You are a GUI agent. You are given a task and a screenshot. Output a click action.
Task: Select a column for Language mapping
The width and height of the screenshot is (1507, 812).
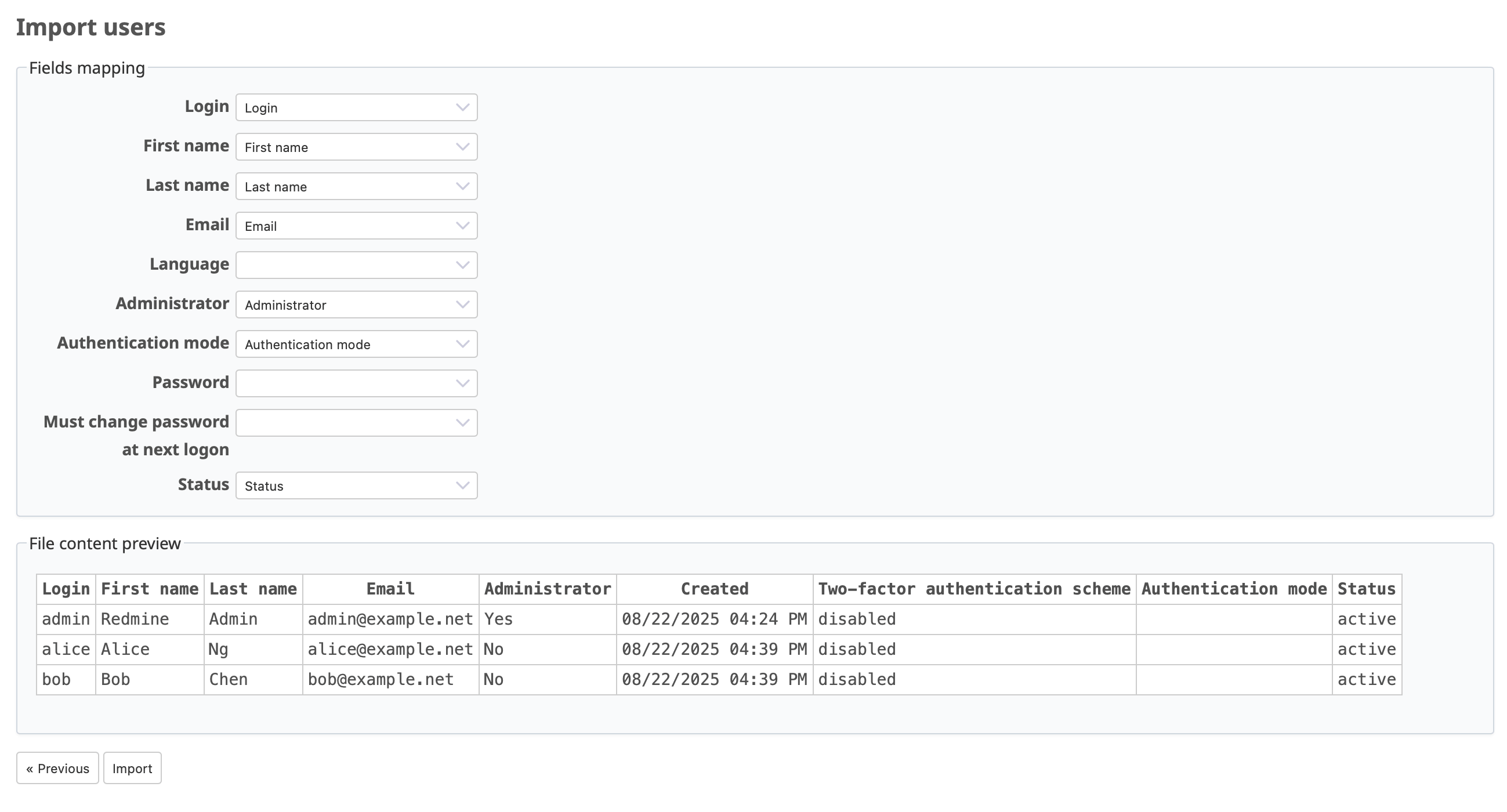[x=356, y=265]
